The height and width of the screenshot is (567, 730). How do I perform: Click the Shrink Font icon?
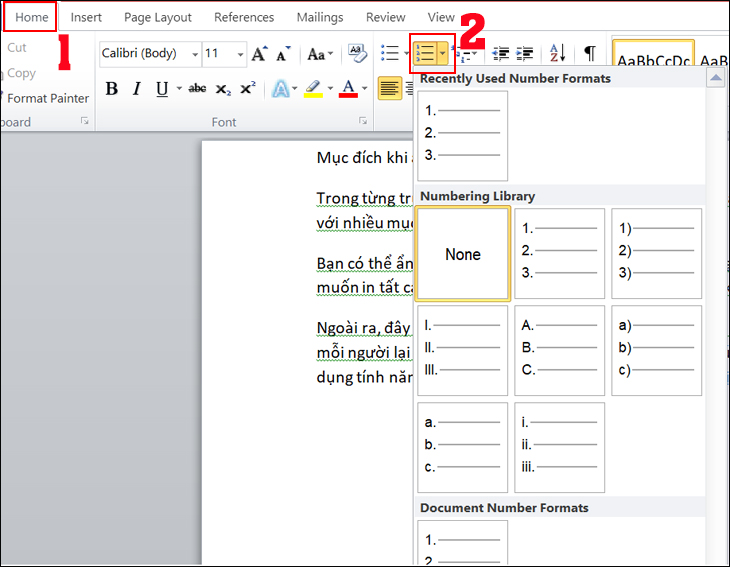(x=283, y=54)
